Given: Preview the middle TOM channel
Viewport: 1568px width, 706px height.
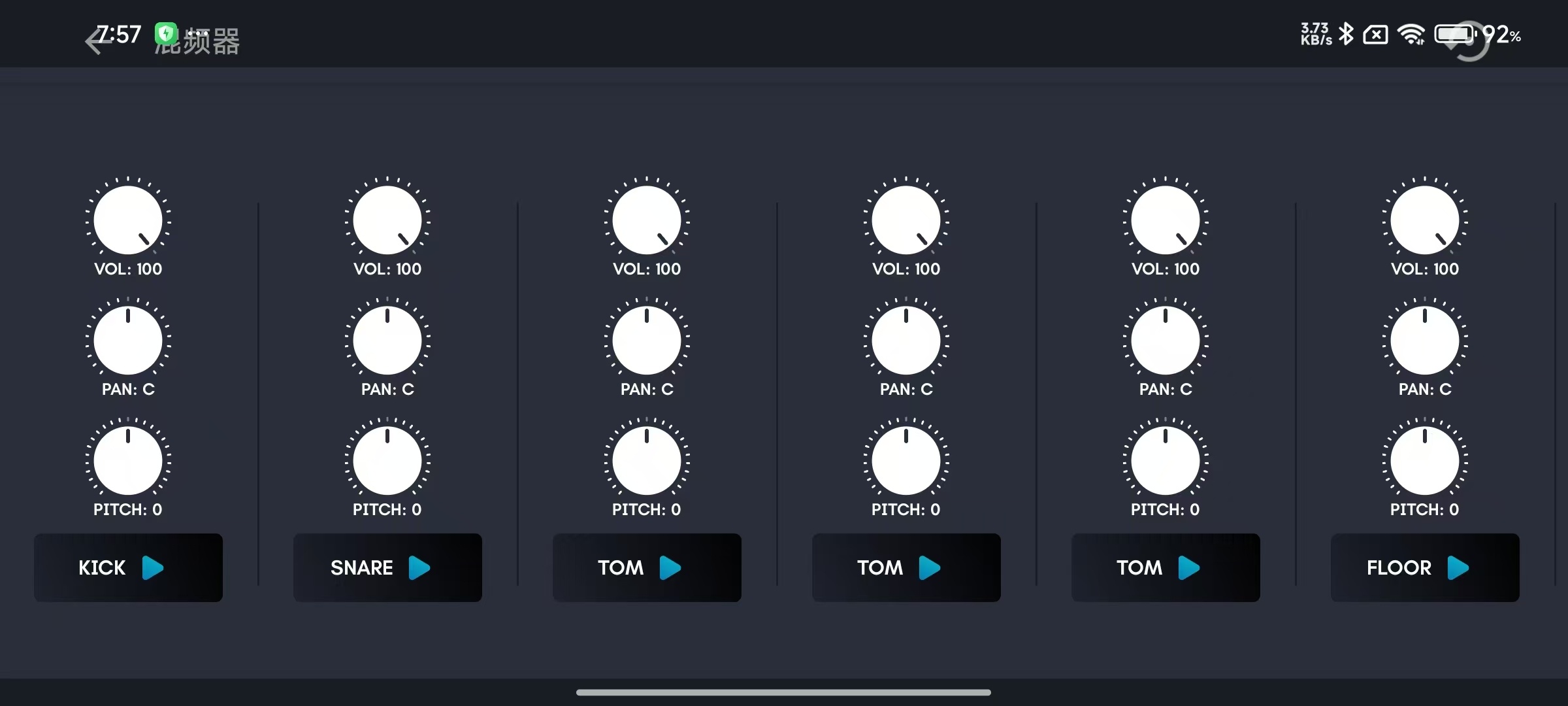Looking at the screenshot, I should pos(906,567).
